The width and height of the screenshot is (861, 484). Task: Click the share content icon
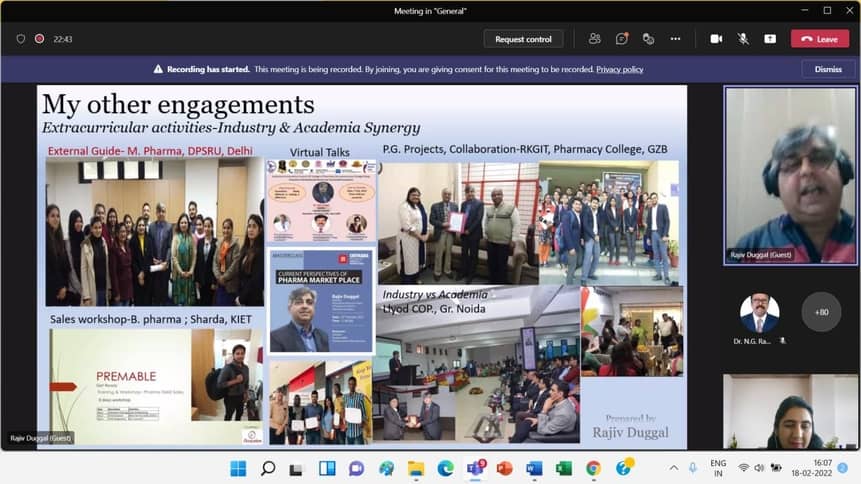[770, 39]
